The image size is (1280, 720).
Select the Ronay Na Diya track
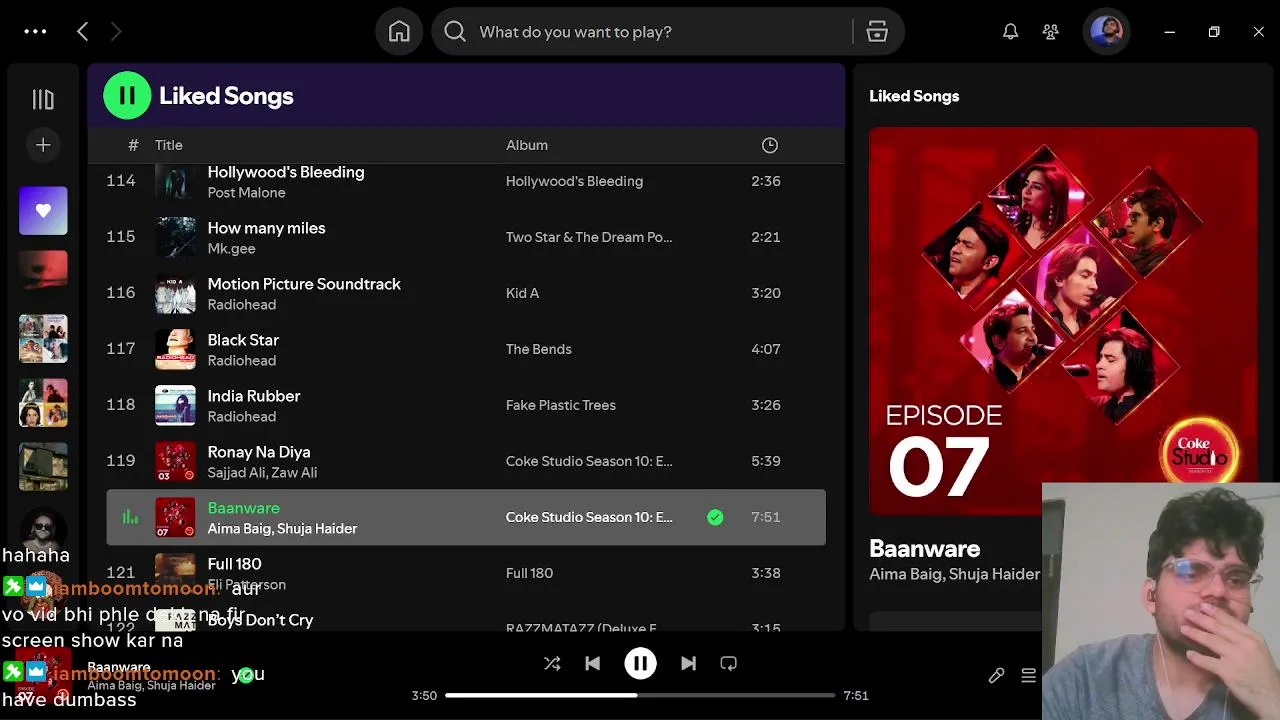click(259, 452)
